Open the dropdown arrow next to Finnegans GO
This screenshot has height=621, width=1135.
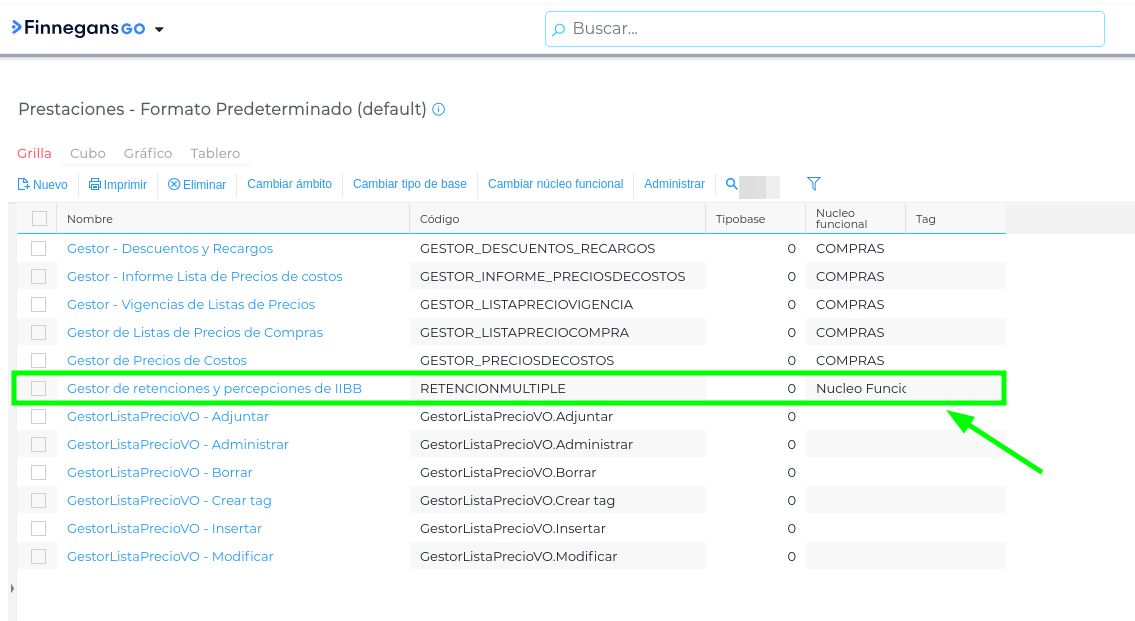(160, 30)
